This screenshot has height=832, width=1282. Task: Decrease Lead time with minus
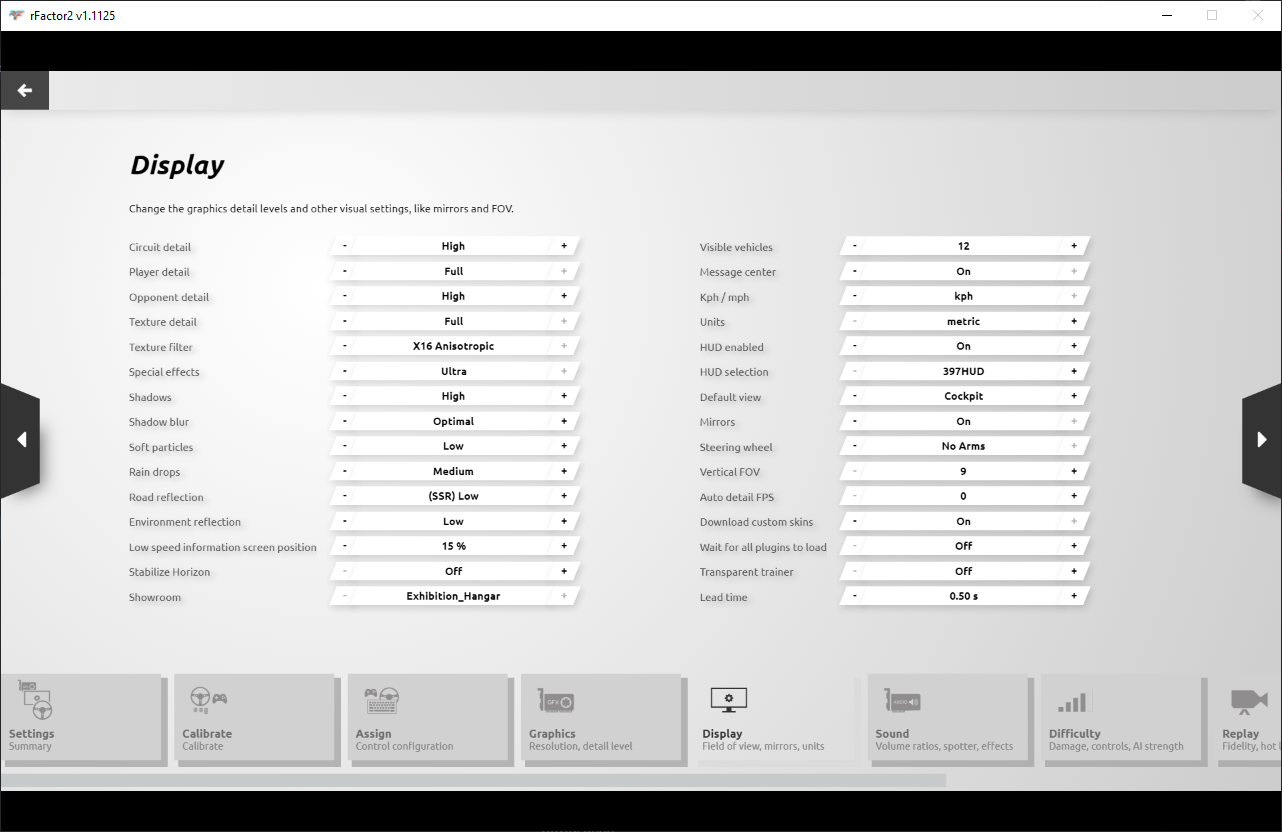(855, 596)
